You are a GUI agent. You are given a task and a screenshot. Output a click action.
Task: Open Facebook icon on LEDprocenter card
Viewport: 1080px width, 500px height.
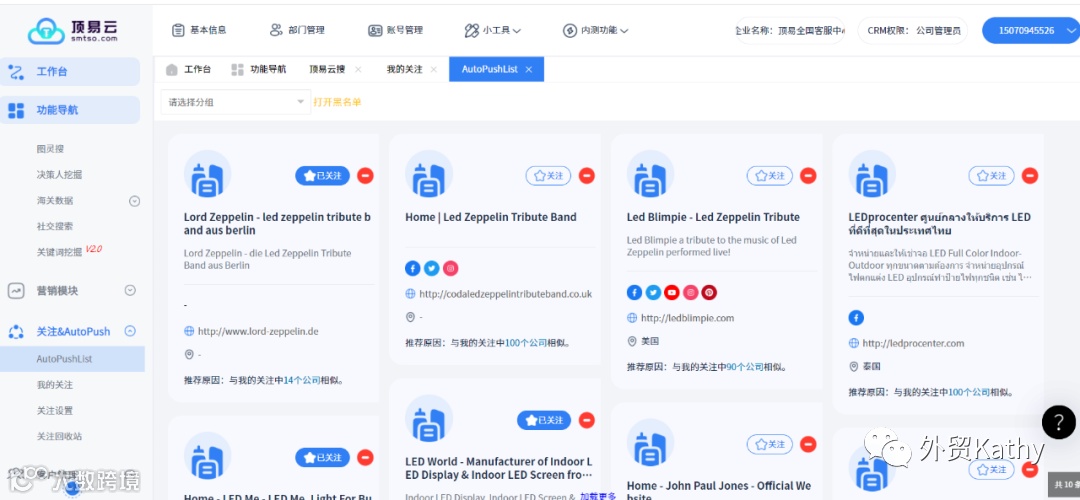click(855, 317)
